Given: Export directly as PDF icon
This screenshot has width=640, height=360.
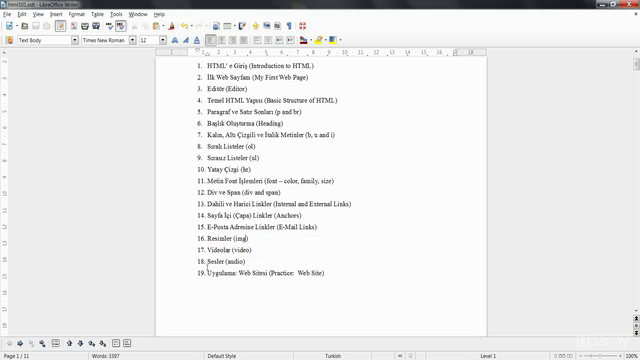Looking at the screenshot, I should point(73,26).
